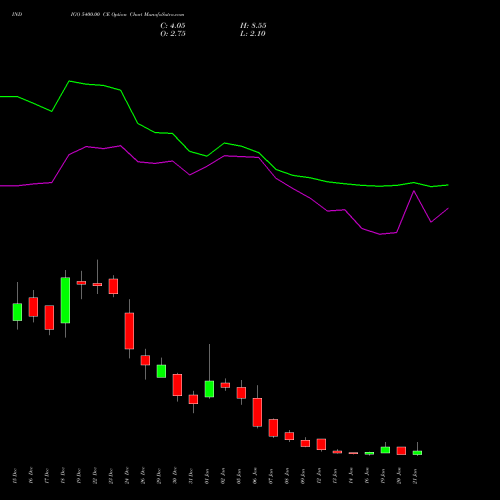The height and width of the screenshot is (500, 500).
Task: Click the 'IND' label in the header
Action: tap(17, 14)
